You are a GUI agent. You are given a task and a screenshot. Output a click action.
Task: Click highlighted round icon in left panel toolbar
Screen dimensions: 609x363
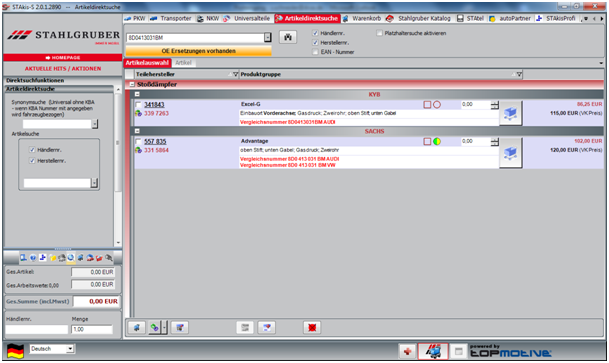[71, 257]
